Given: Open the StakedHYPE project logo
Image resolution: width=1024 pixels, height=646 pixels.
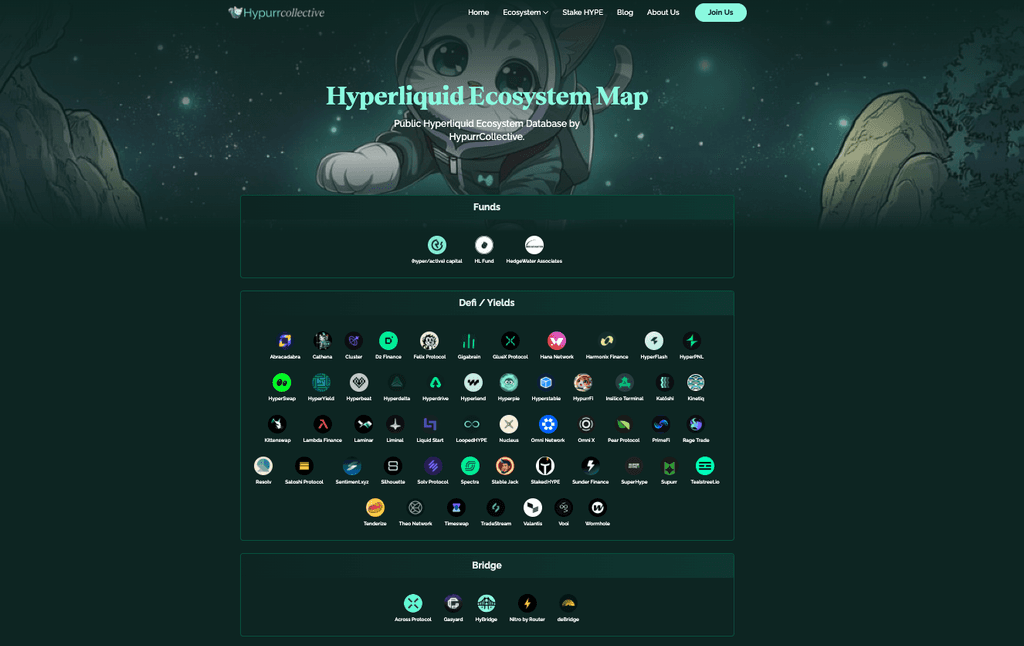Looking at the screenshot, I should click(545, 465).
